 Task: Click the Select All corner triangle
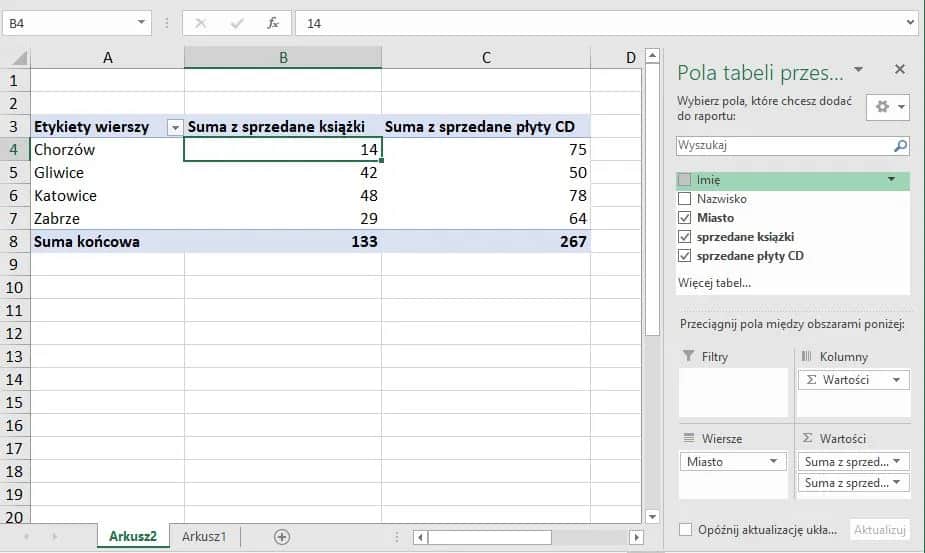coord(20,58)
